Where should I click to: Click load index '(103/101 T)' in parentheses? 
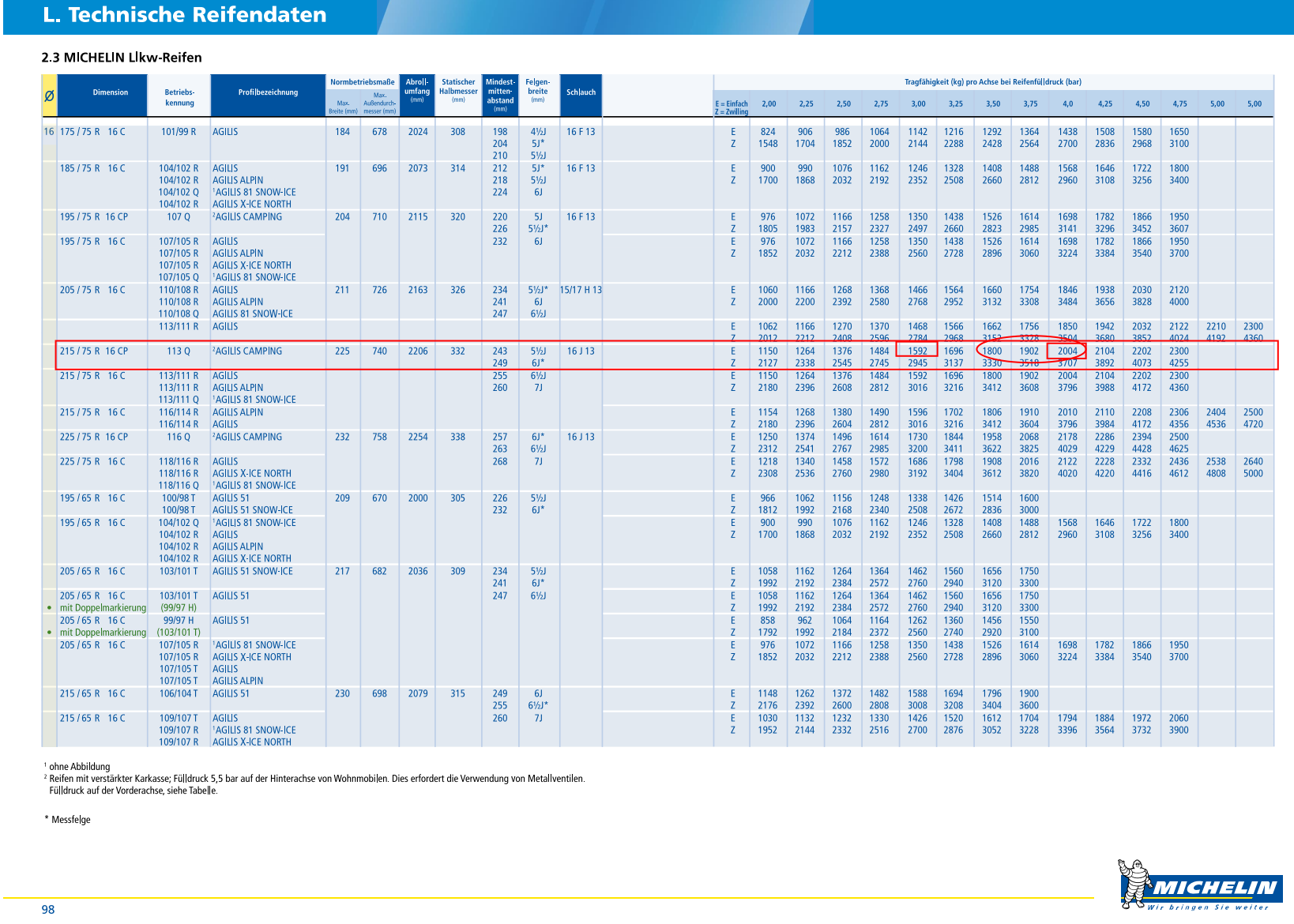click(179, 633)
